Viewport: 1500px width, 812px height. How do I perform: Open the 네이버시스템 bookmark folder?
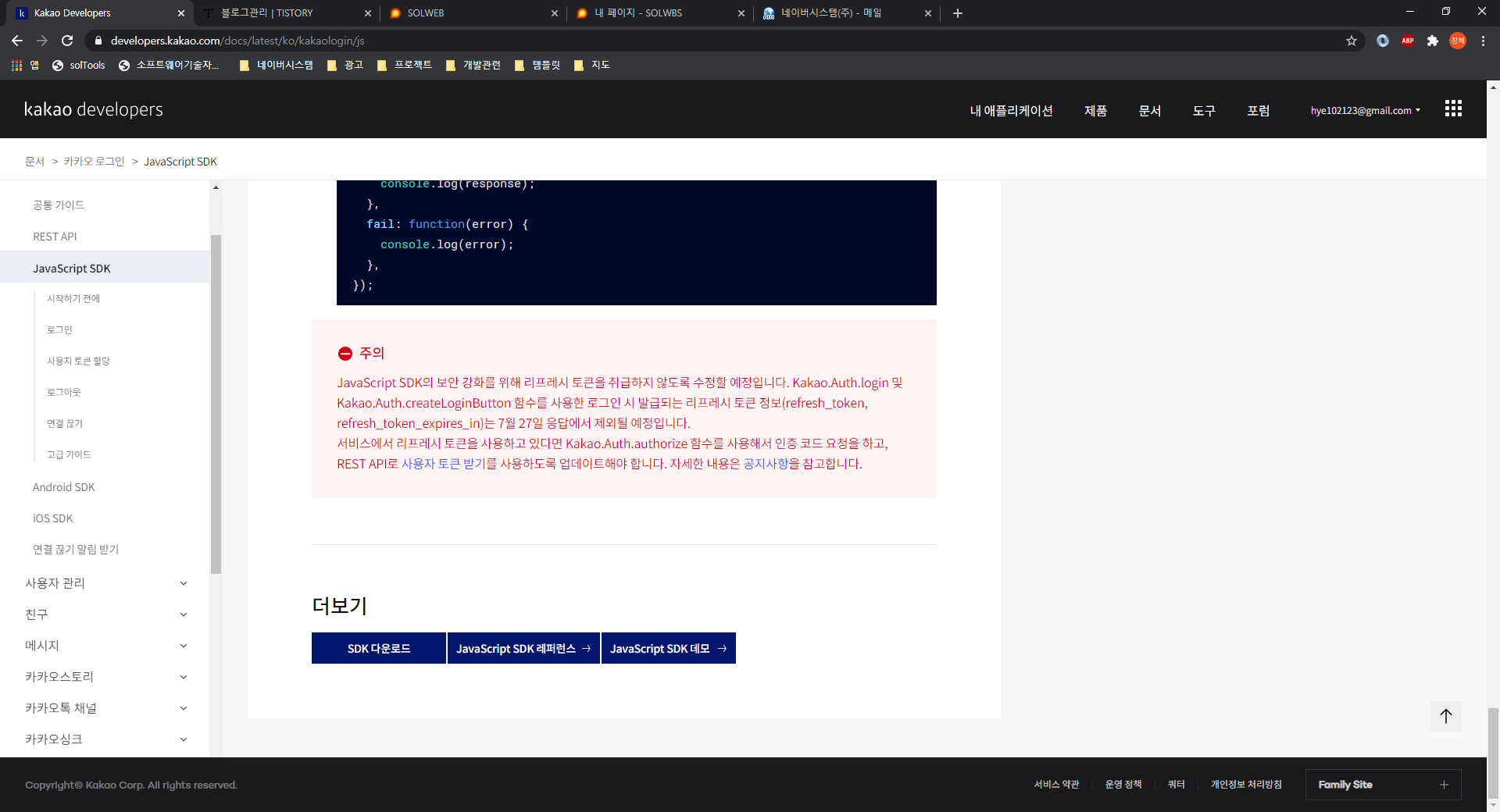coord(276,66)
